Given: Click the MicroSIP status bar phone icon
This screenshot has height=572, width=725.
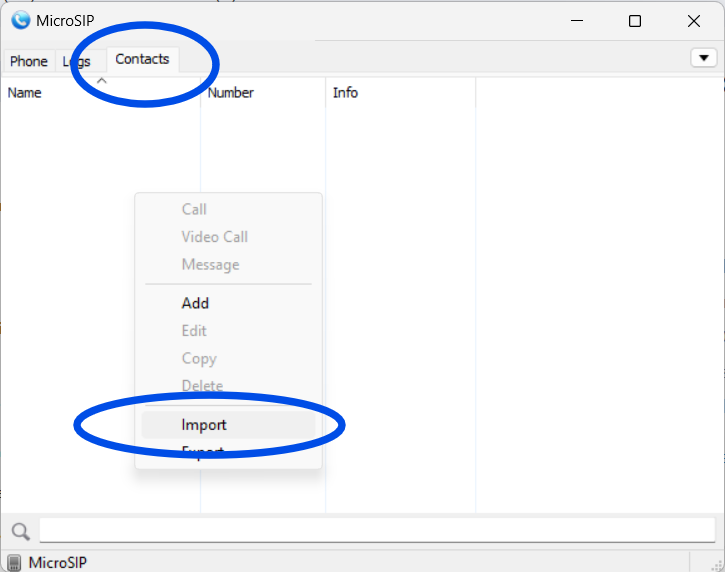Looking at the screenshot, I should click(14, 563).
